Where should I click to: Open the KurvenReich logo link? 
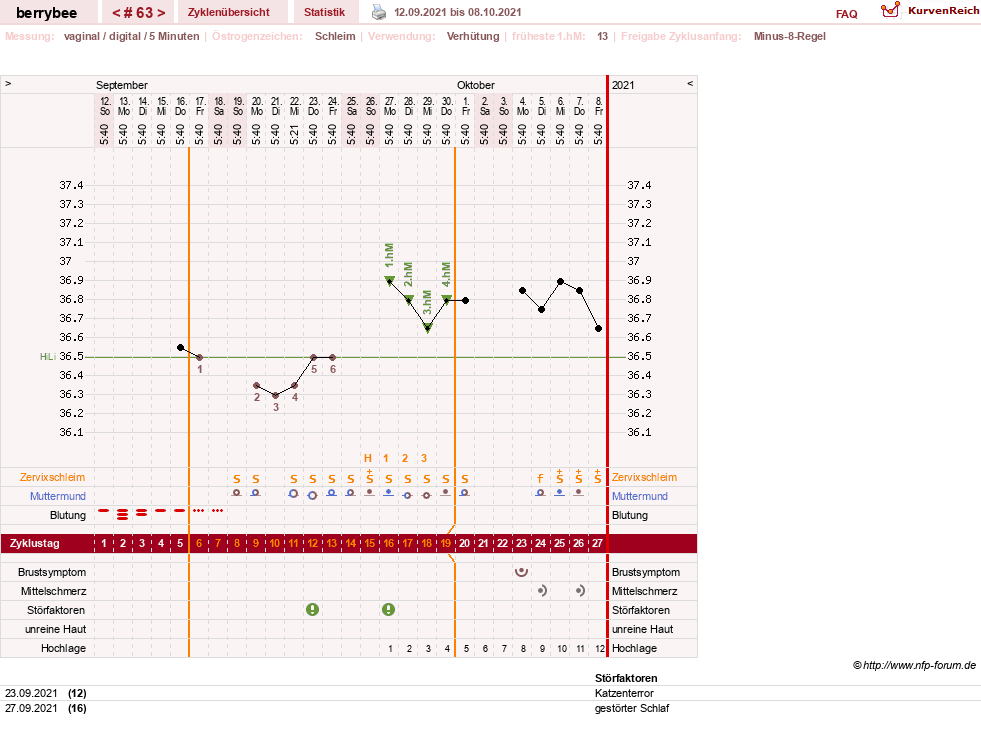click(930, 11)
